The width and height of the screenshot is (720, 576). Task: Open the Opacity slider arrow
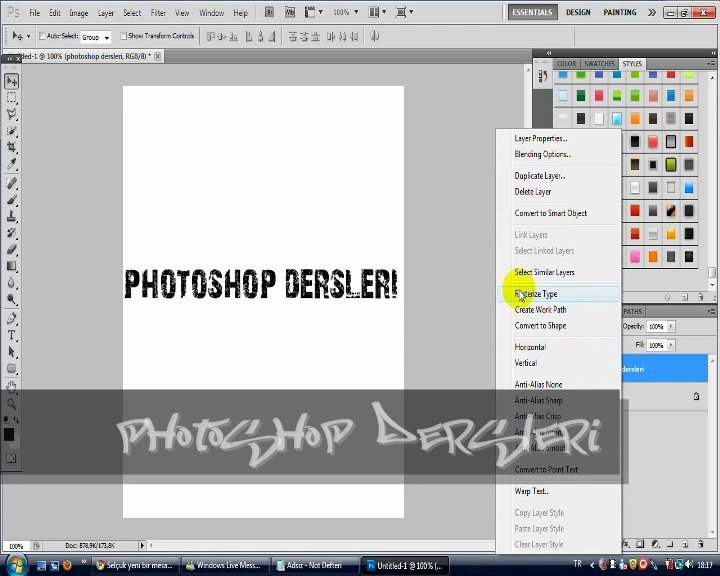[x=671, y=326]
